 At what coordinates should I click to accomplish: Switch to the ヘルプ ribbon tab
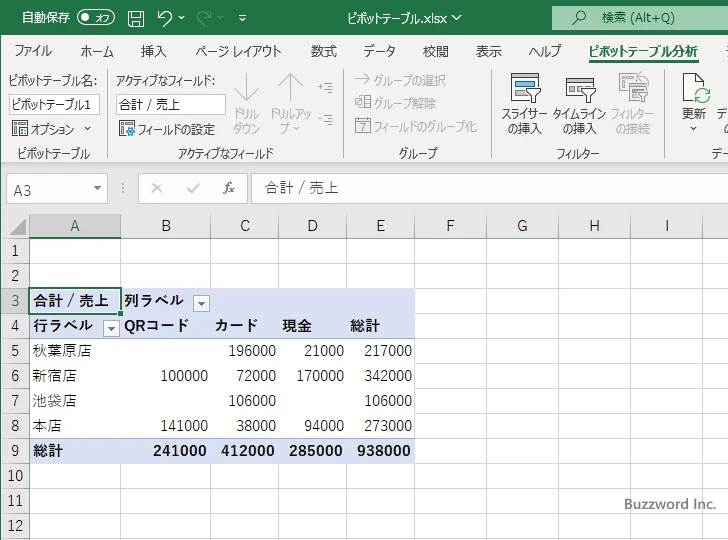coord(545,51)
